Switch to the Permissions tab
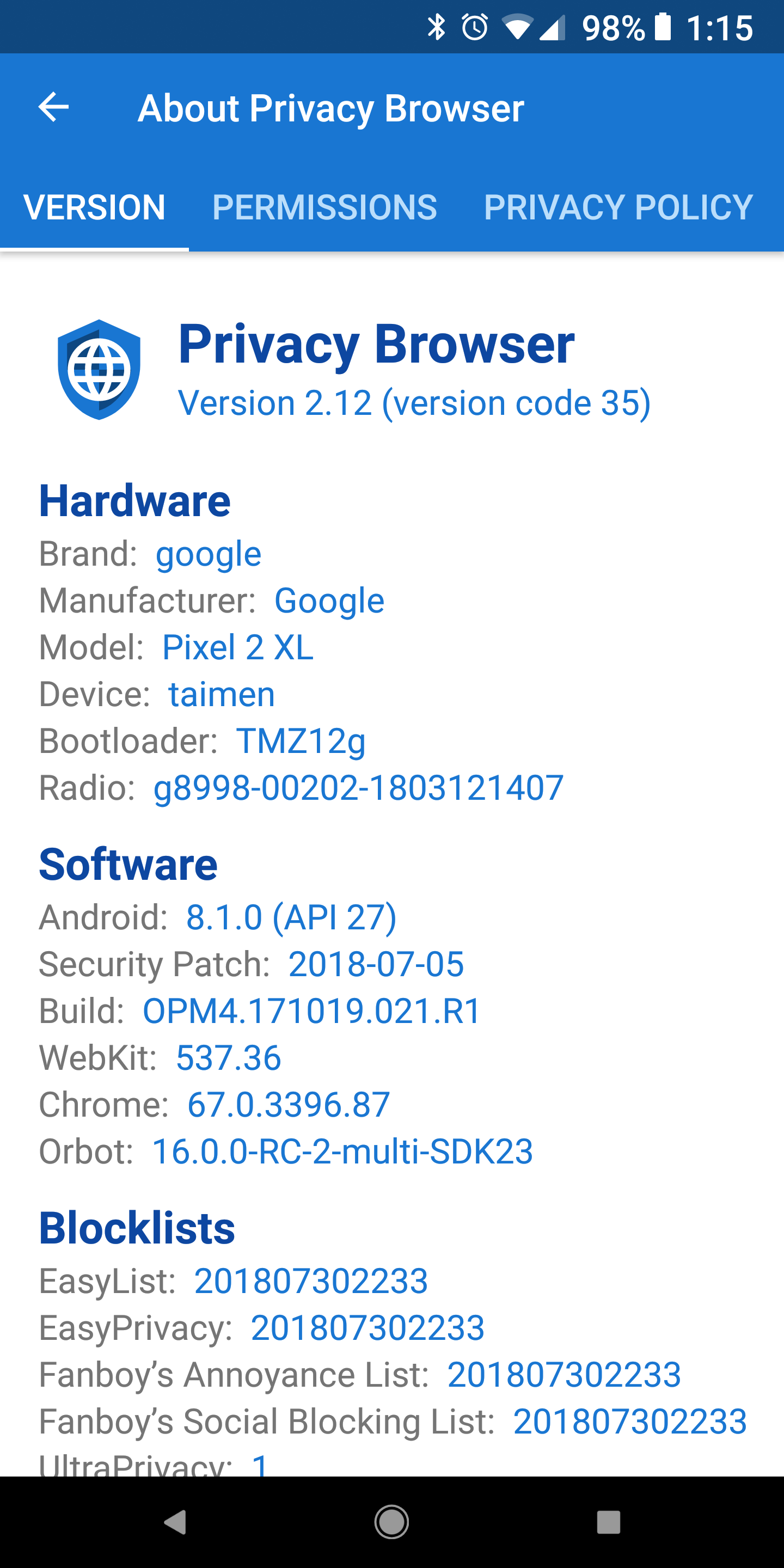 [324, 207]
